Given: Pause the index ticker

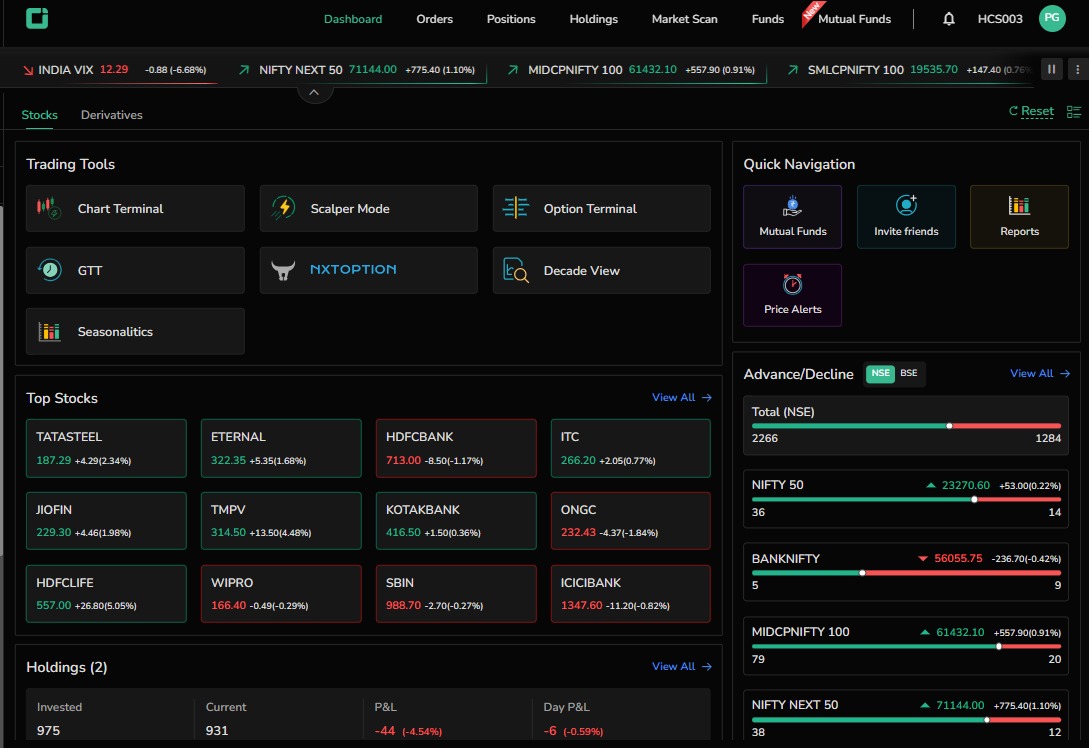Looking at the screenshot, I should [x=1051, y=69].
